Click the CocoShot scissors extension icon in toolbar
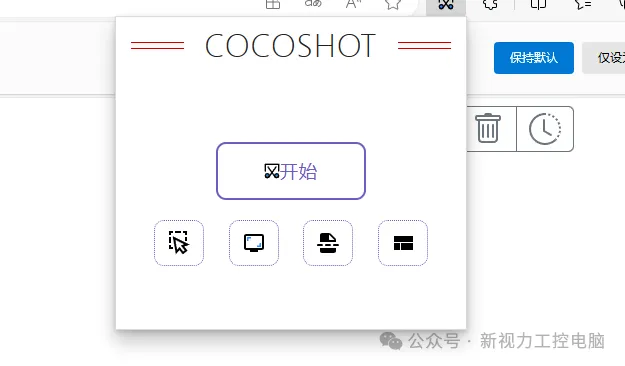 click(x=446, y=5)
